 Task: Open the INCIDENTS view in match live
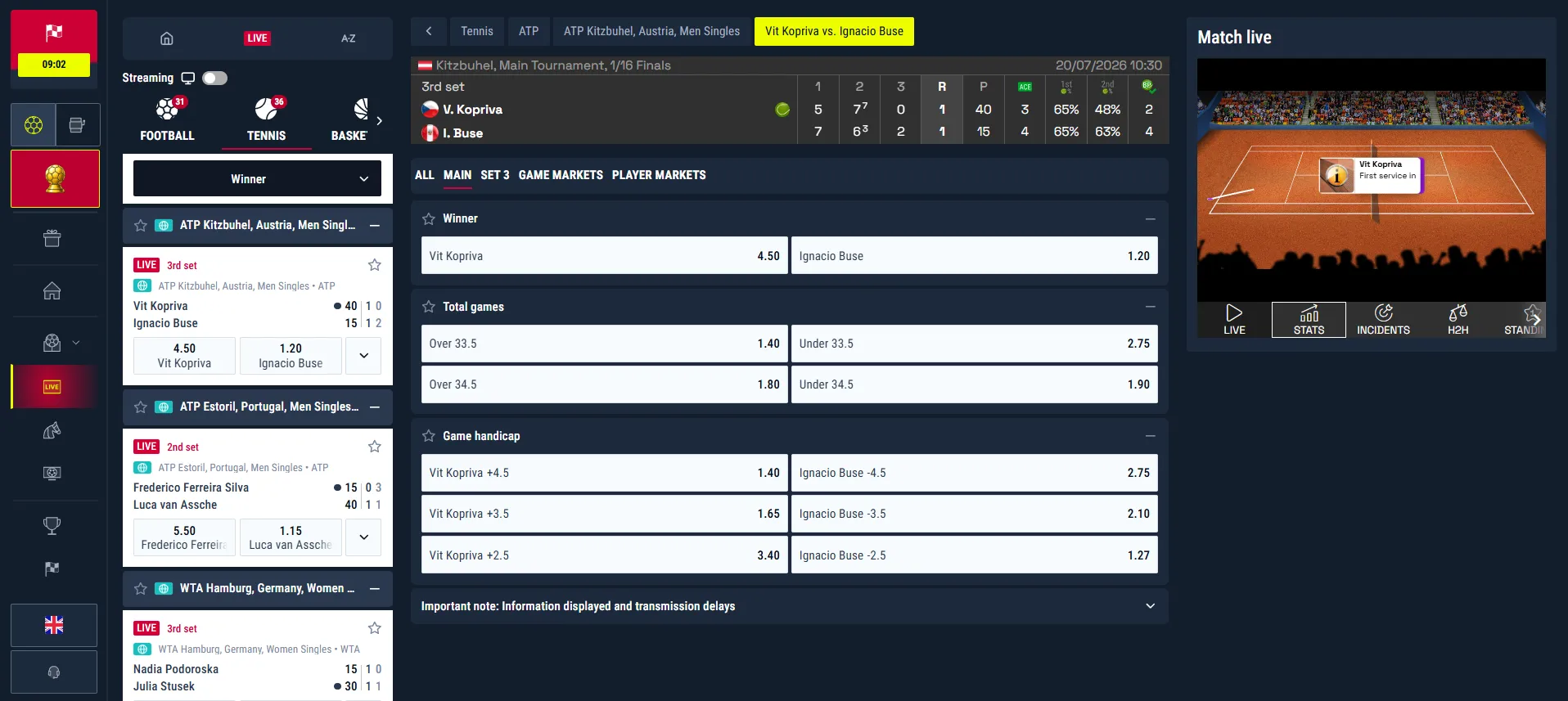pyautogui.click(x=1383, y=320)
